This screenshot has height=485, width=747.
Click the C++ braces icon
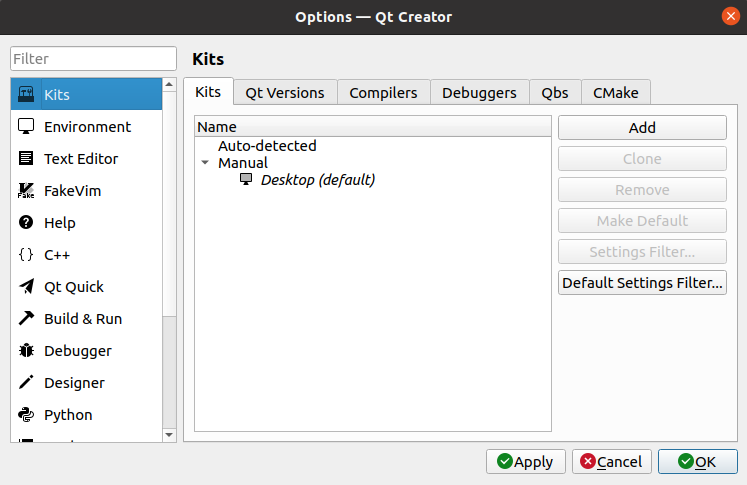26,254
